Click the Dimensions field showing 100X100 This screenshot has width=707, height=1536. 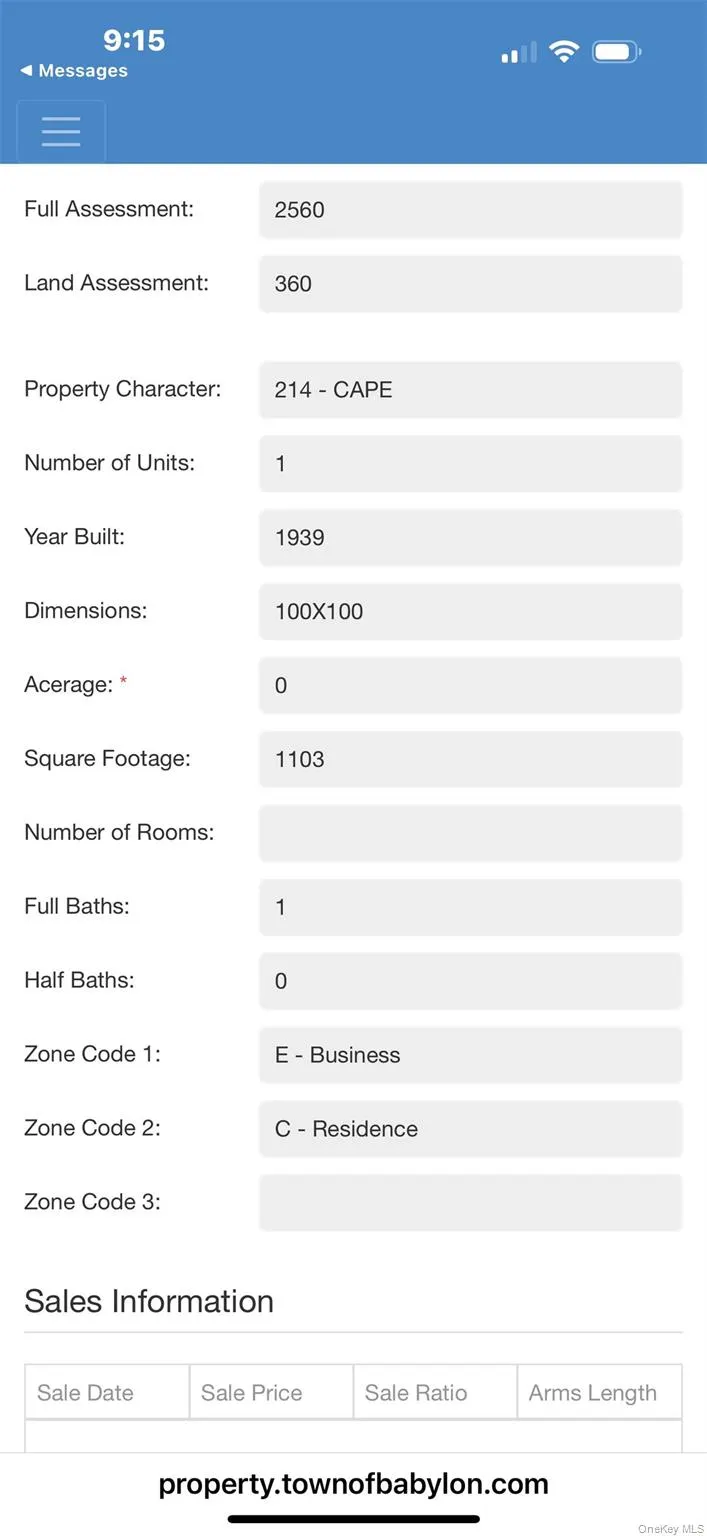pos(470,612)
